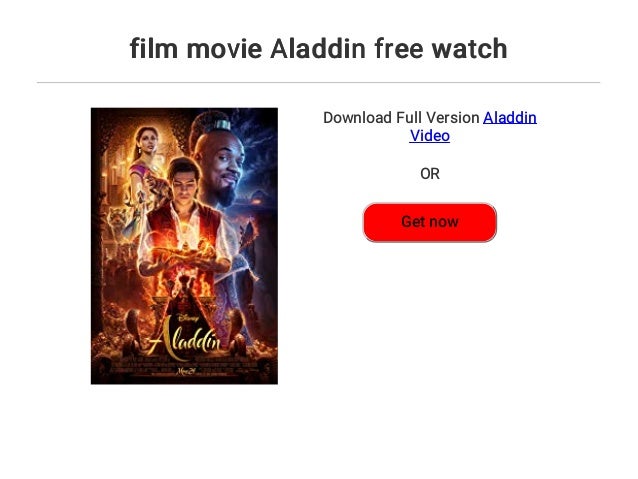Screen dimensions: 638x479
Task: Click the word watch in the heading
Action: [x=470, y=48]
